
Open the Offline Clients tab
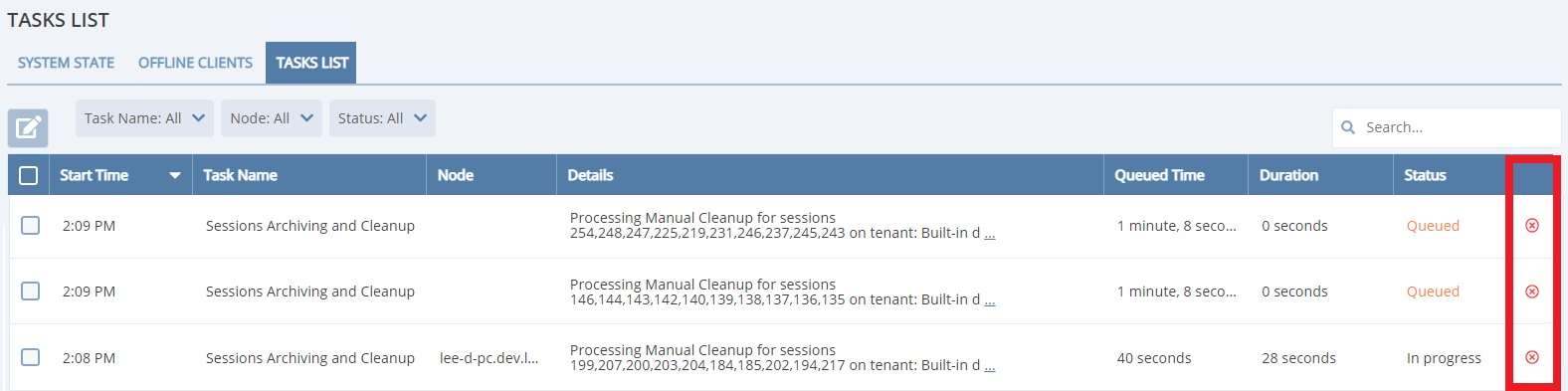[195, 63]
